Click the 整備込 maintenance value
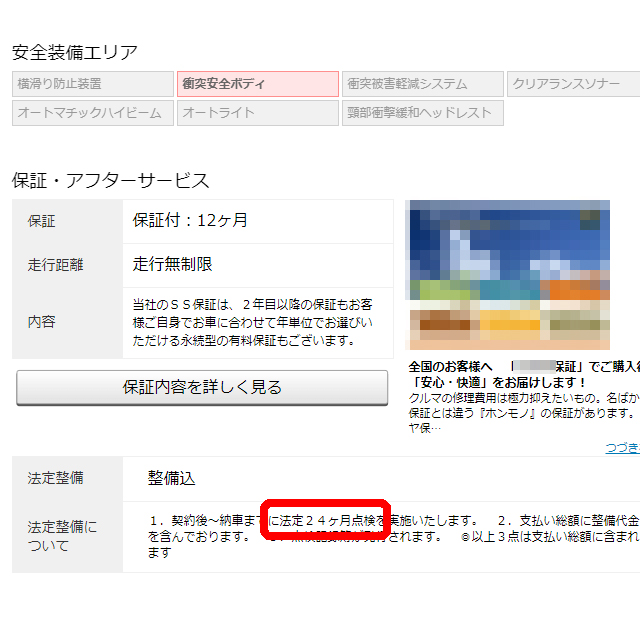Image resolution: width=640 pixels, height=640 pixels. 171,478
